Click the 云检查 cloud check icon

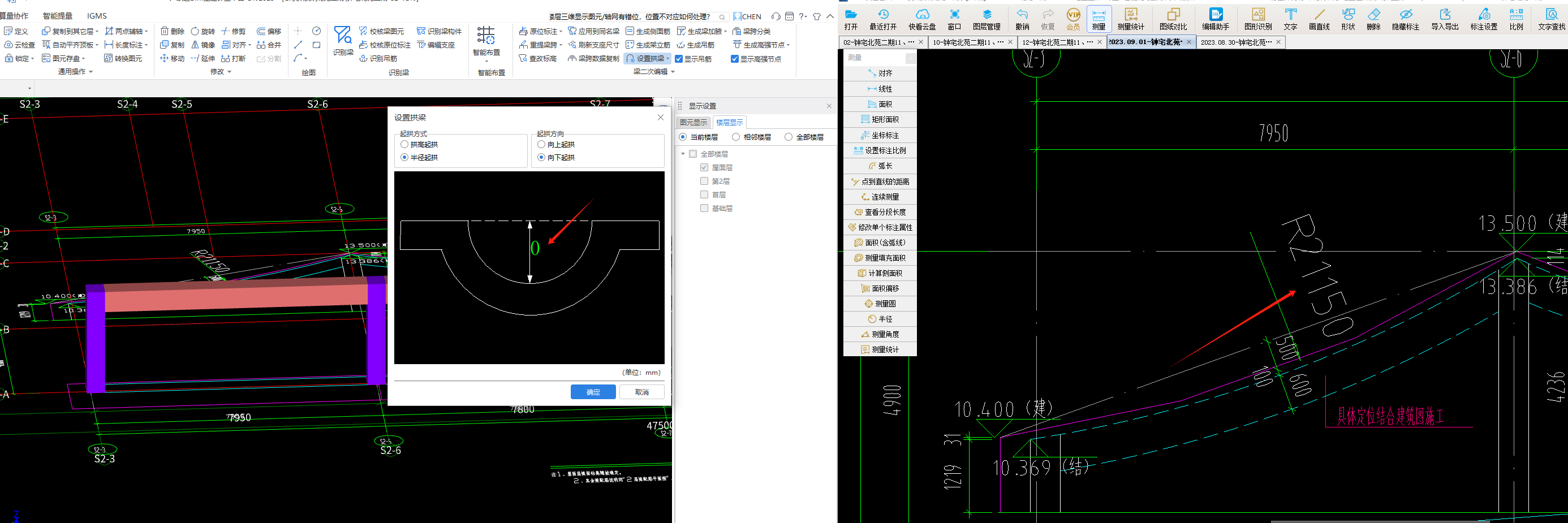pyautogui.click(x=19, y=45)
